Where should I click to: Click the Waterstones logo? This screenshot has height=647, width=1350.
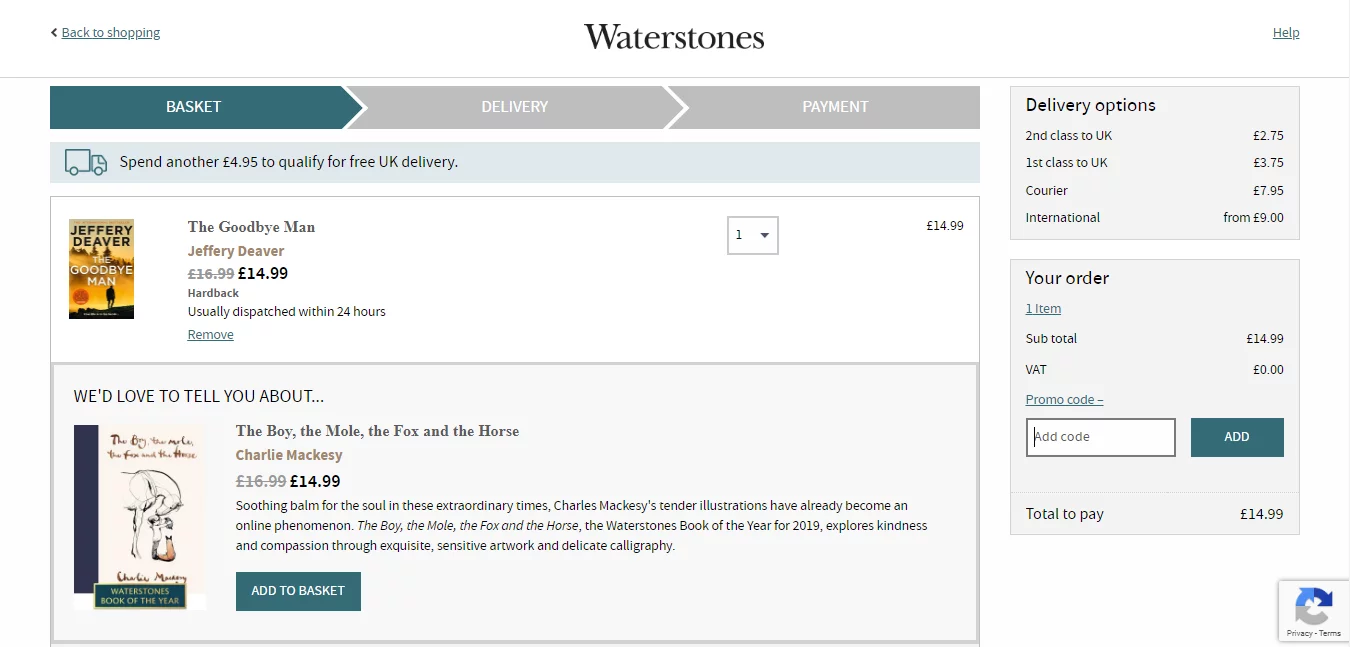pos(674,37)
